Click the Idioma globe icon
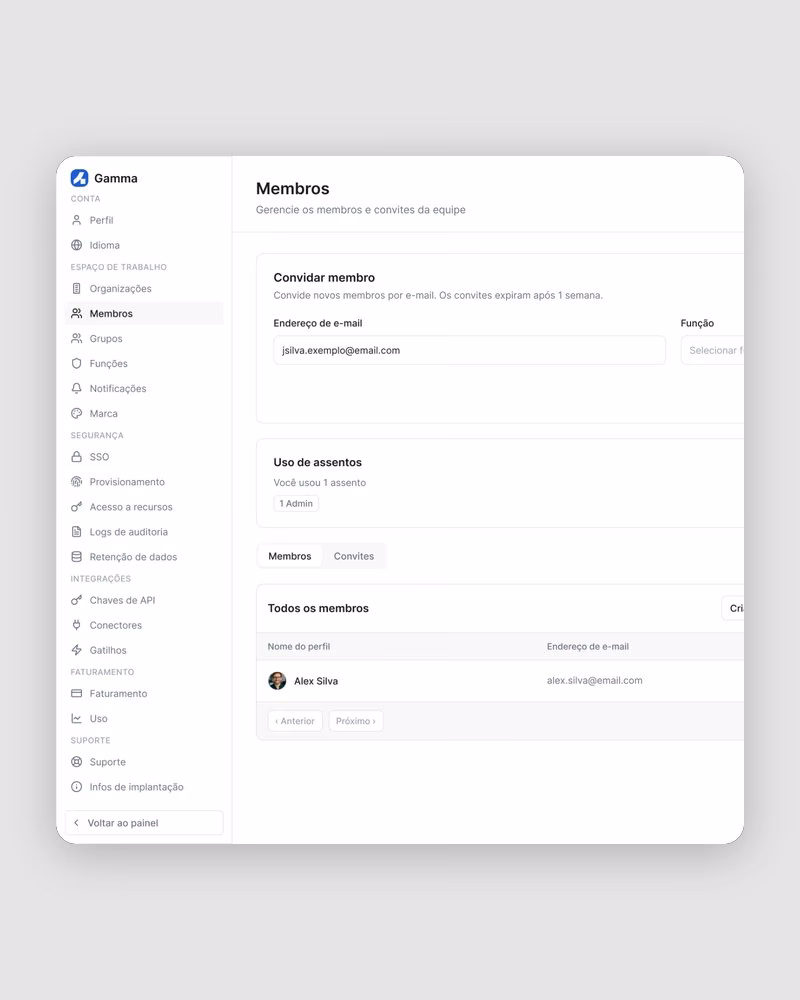Image resolution: width=800 pixels, height=1000 pixels. click(77, 245)
